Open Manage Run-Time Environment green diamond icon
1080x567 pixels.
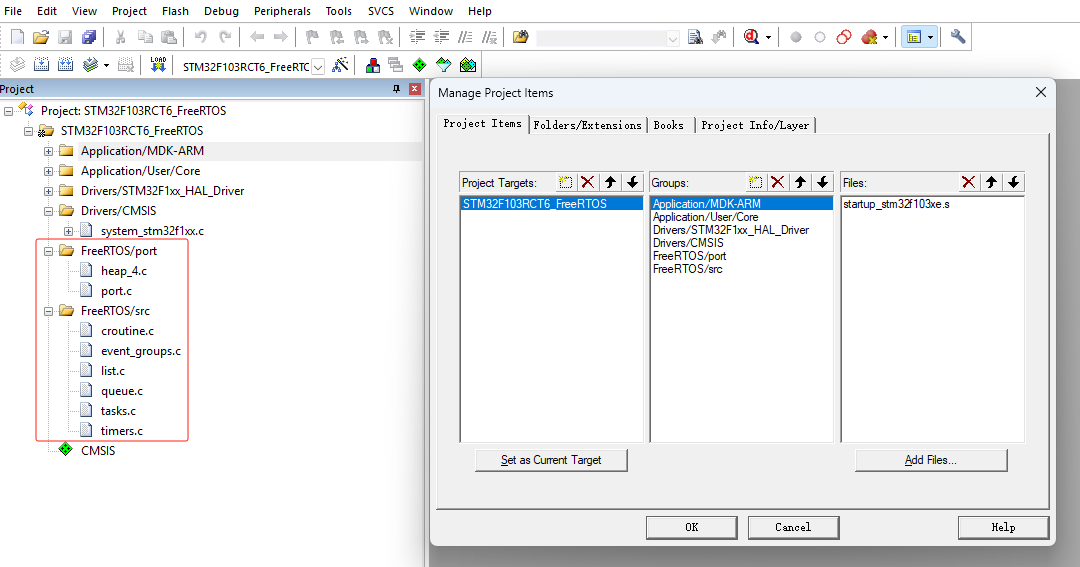click(x=419, y=65)
